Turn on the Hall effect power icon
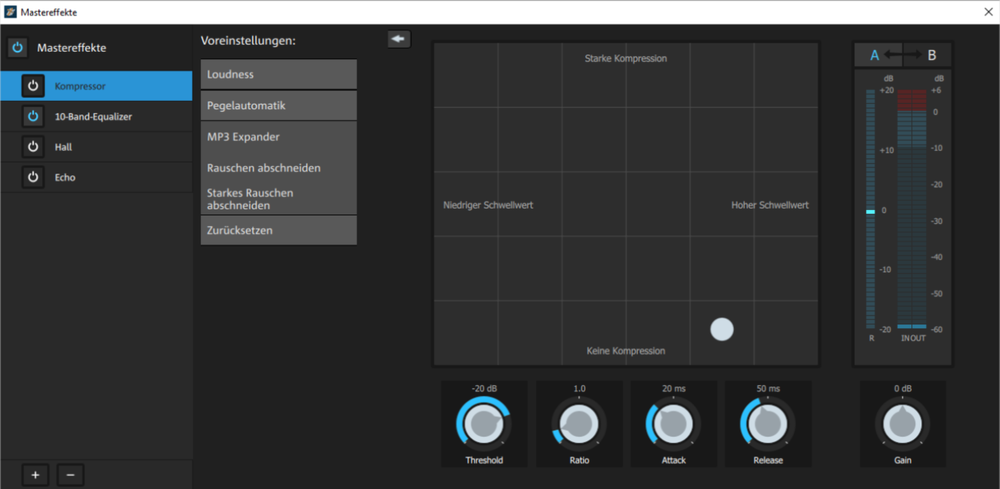This screenshot has height=489, width=1000. click(33, 147)
